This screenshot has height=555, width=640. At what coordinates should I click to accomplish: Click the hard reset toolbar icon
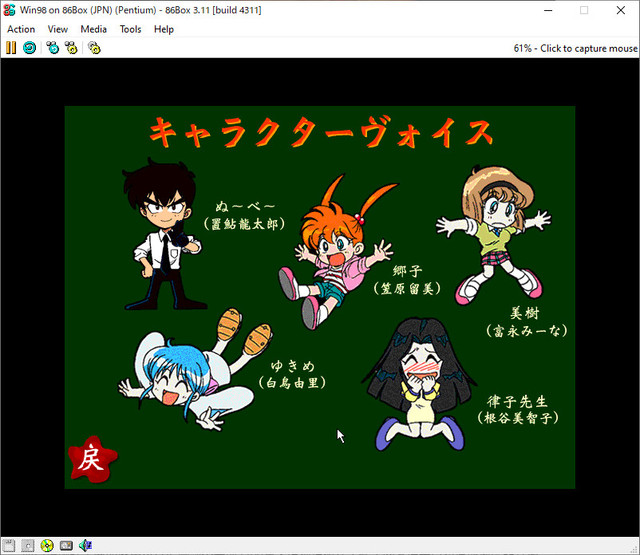29,48
